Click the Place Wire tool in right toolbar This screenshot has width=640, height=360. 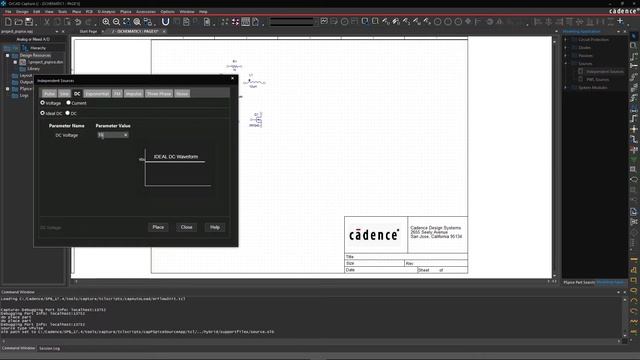(x=633, y=56)
